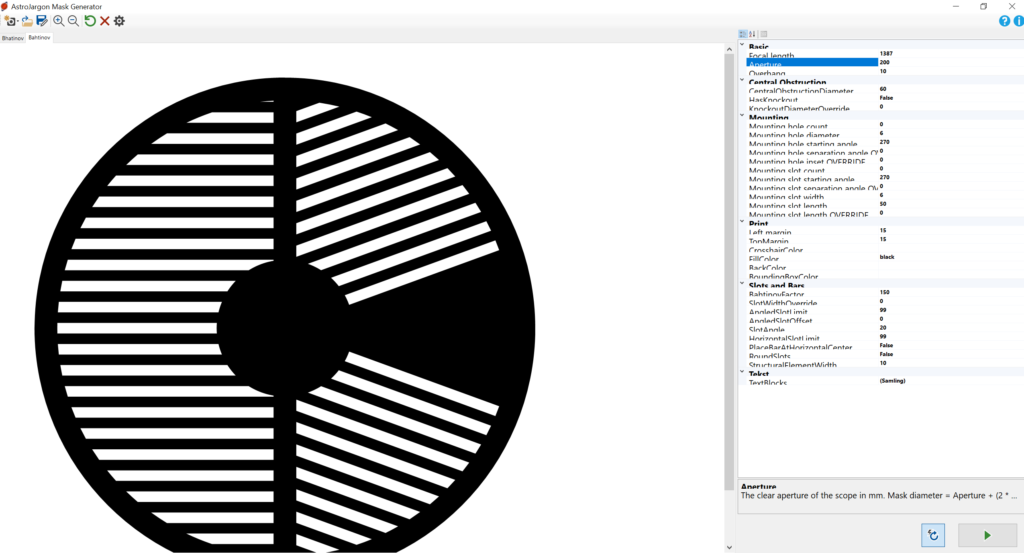Image resolution: width=1024 pixels, height=553 pixels.
Task: Save the mask with disk-and-pencil icon
Action: tap(42, 21)
